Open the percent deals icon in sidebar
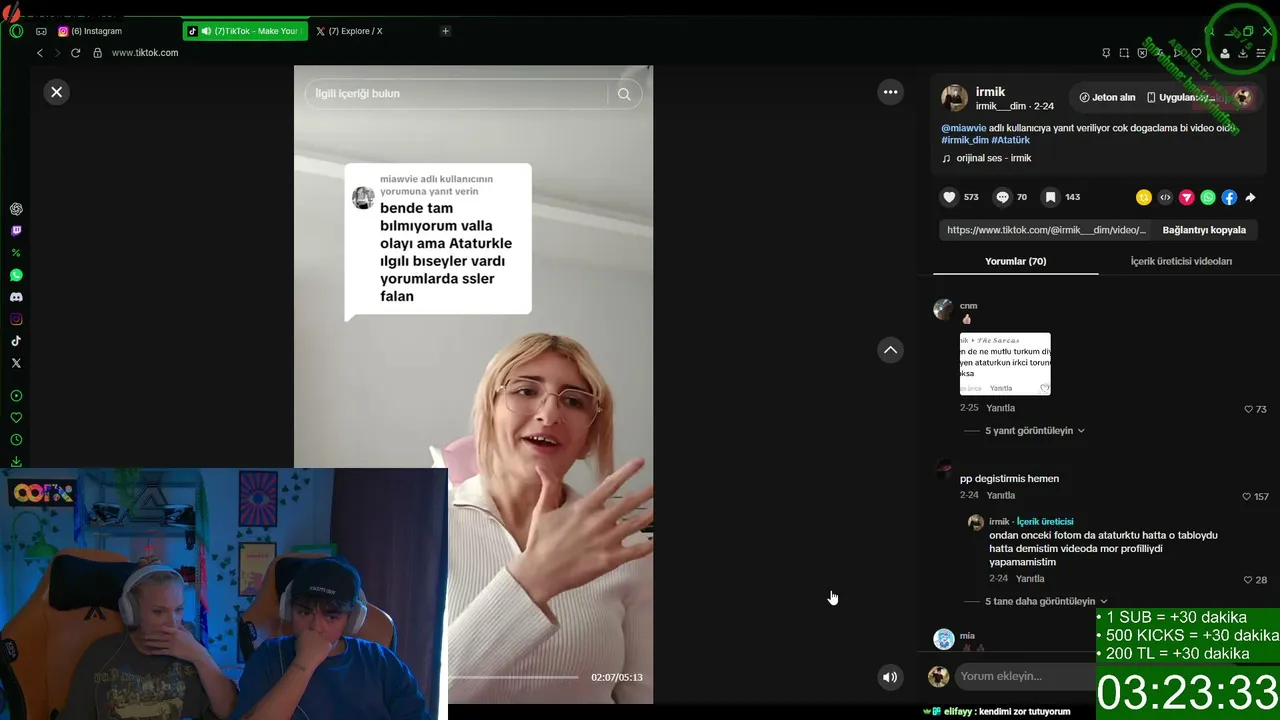 pyautogui.click(x=16, y=253)
